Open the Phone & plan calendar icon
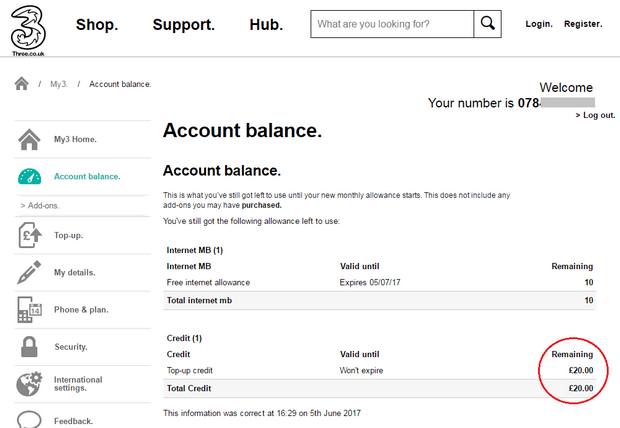This screenshot has width=620, height=428. click(30, 309)
